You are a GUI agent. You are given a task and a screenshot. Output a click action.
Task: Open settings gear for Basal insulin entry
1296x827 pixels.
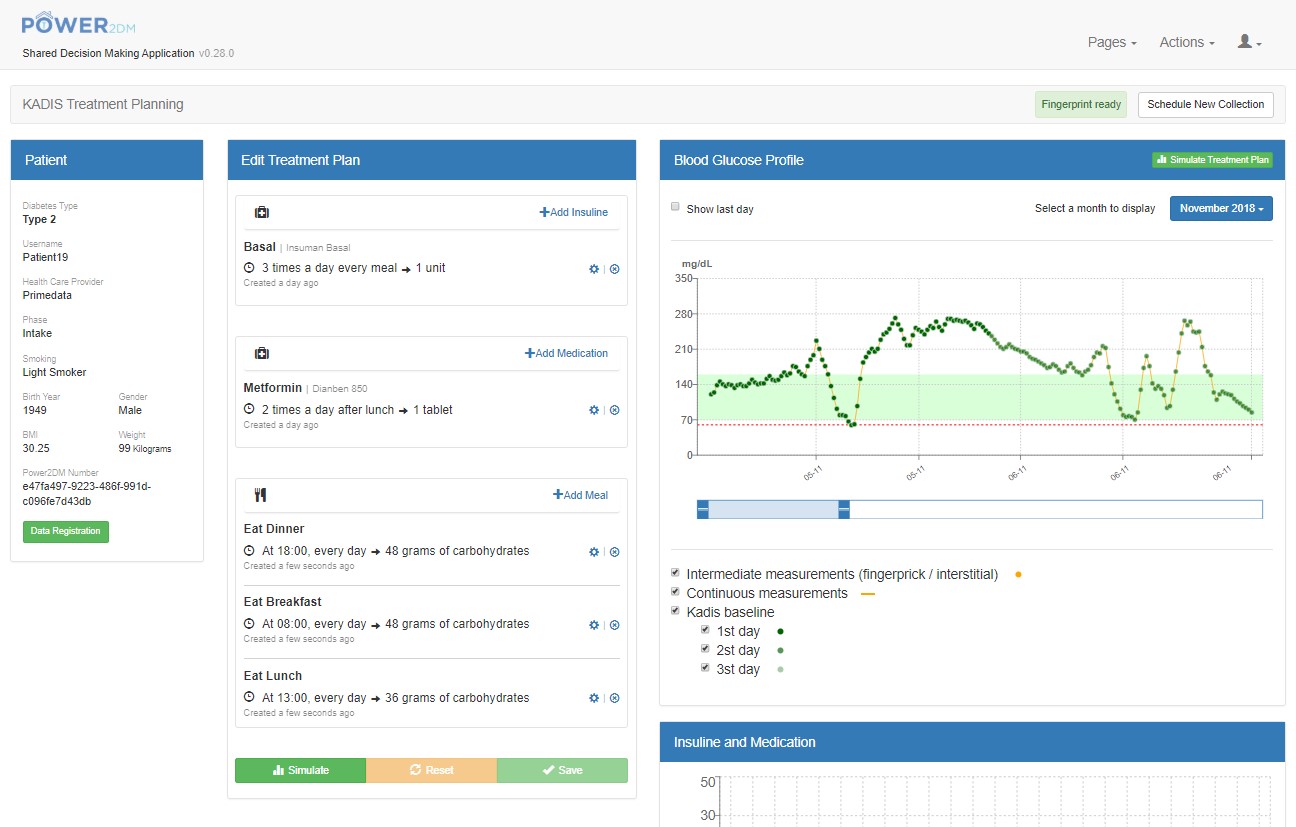pyautogui.click(x=594, y=269)
